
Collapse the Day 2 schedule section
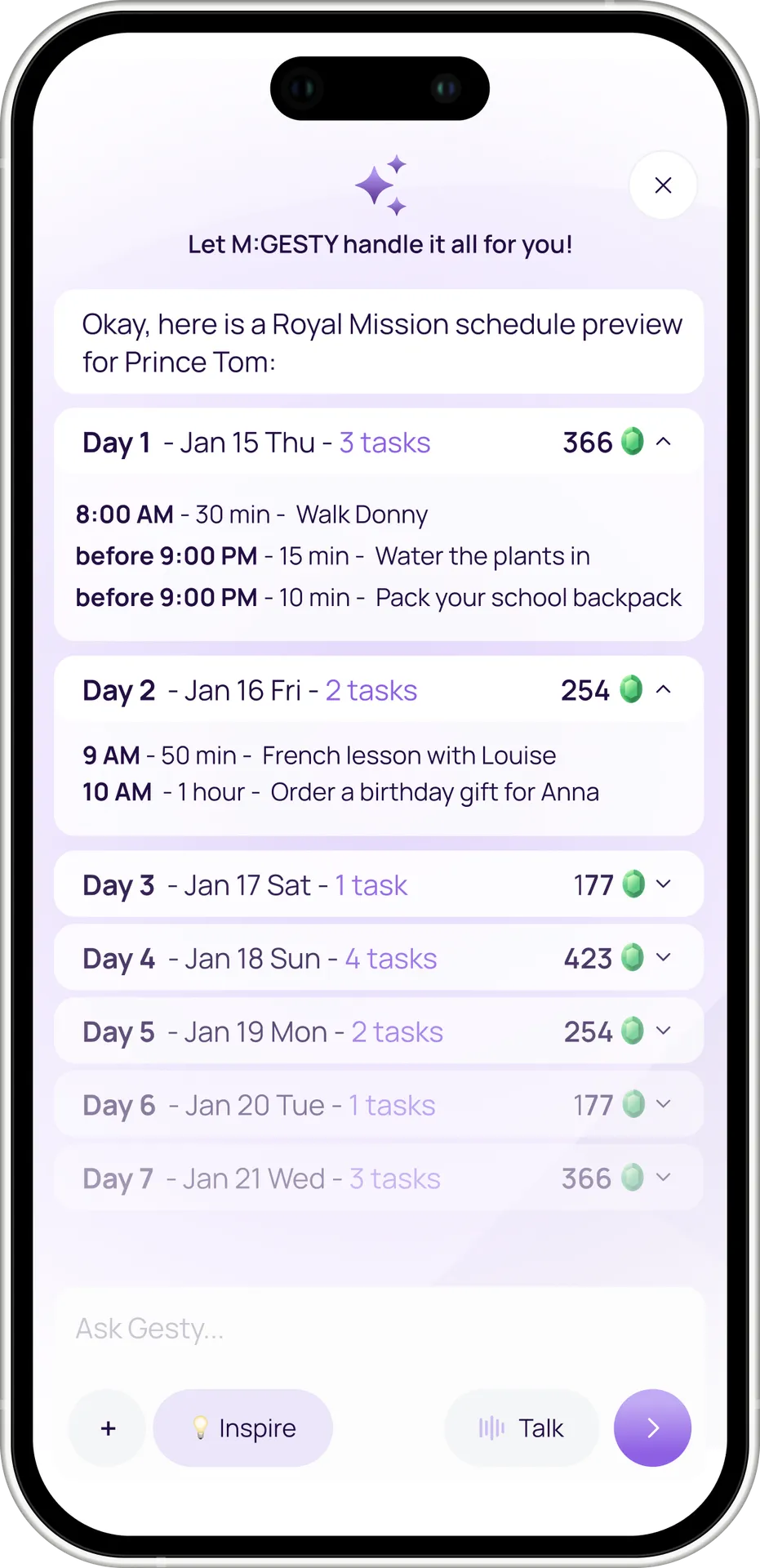click(663, 690)
